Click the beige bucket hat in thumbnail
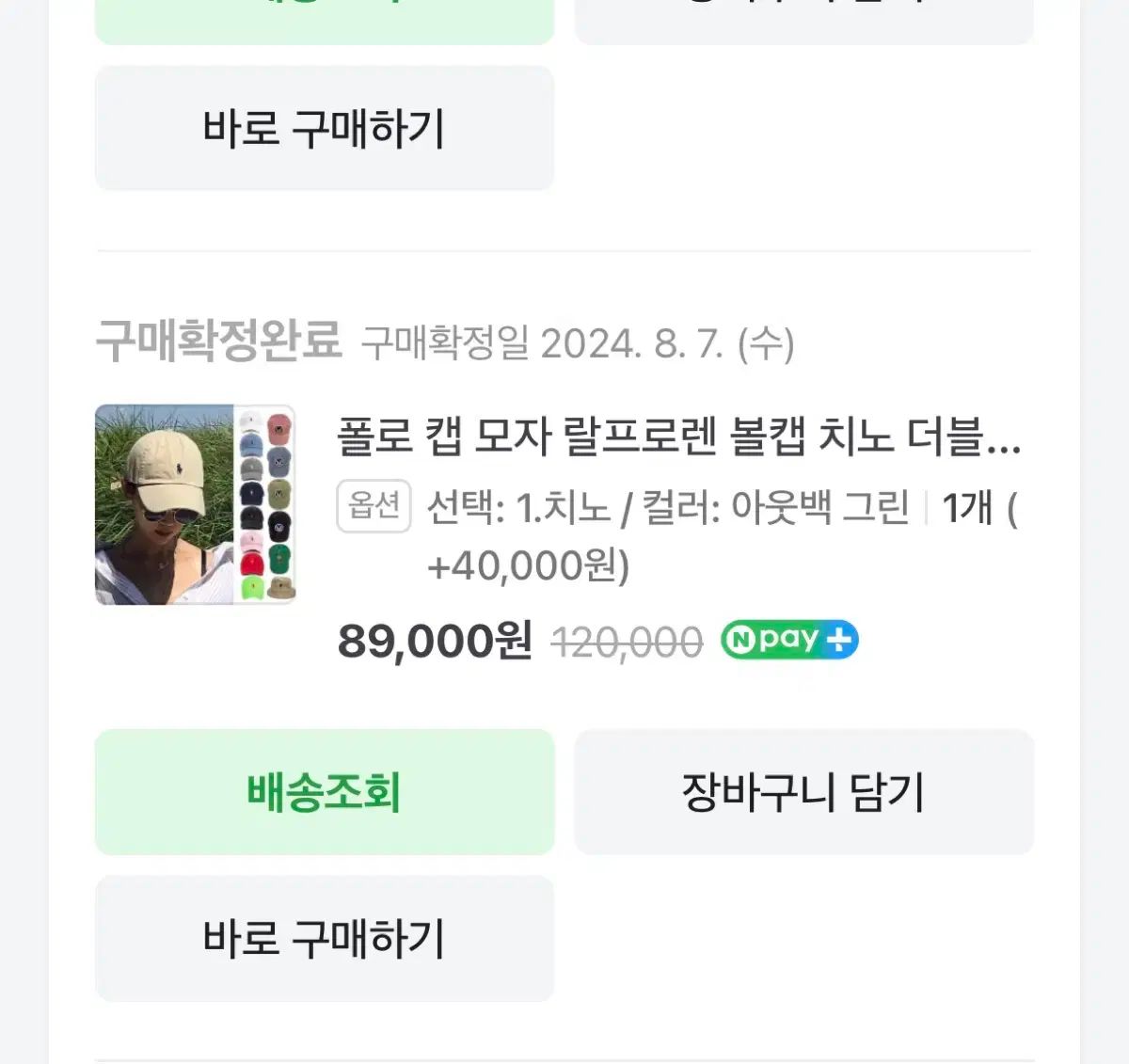 (x=279, y=588)
